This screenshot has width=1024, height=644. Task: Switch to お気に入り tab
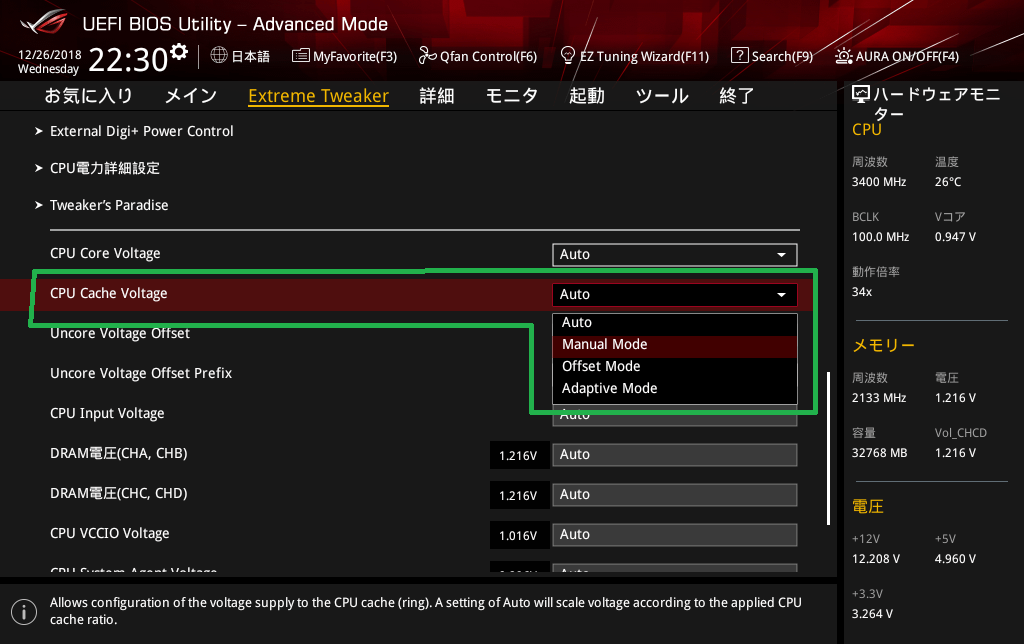click(88, 96)
